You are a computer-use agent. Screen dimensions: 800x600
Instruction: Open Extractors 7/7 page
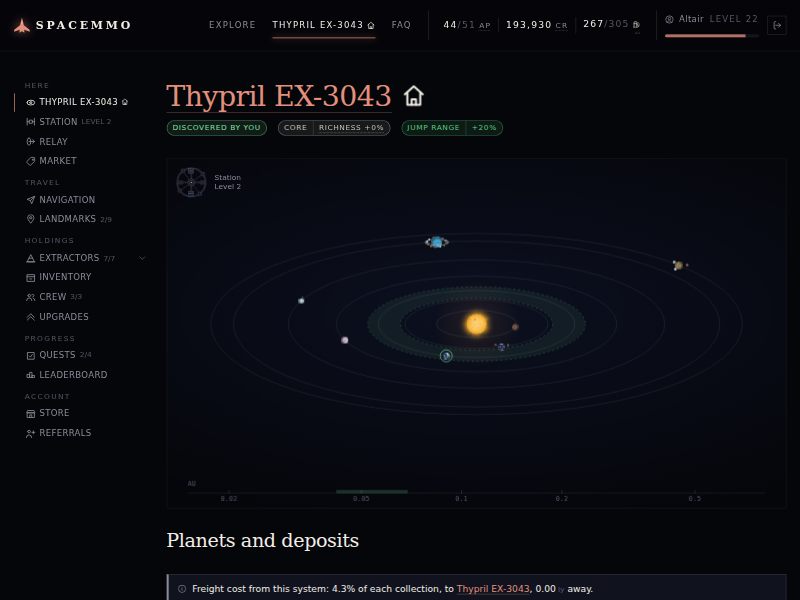click(x=70, y=258)
